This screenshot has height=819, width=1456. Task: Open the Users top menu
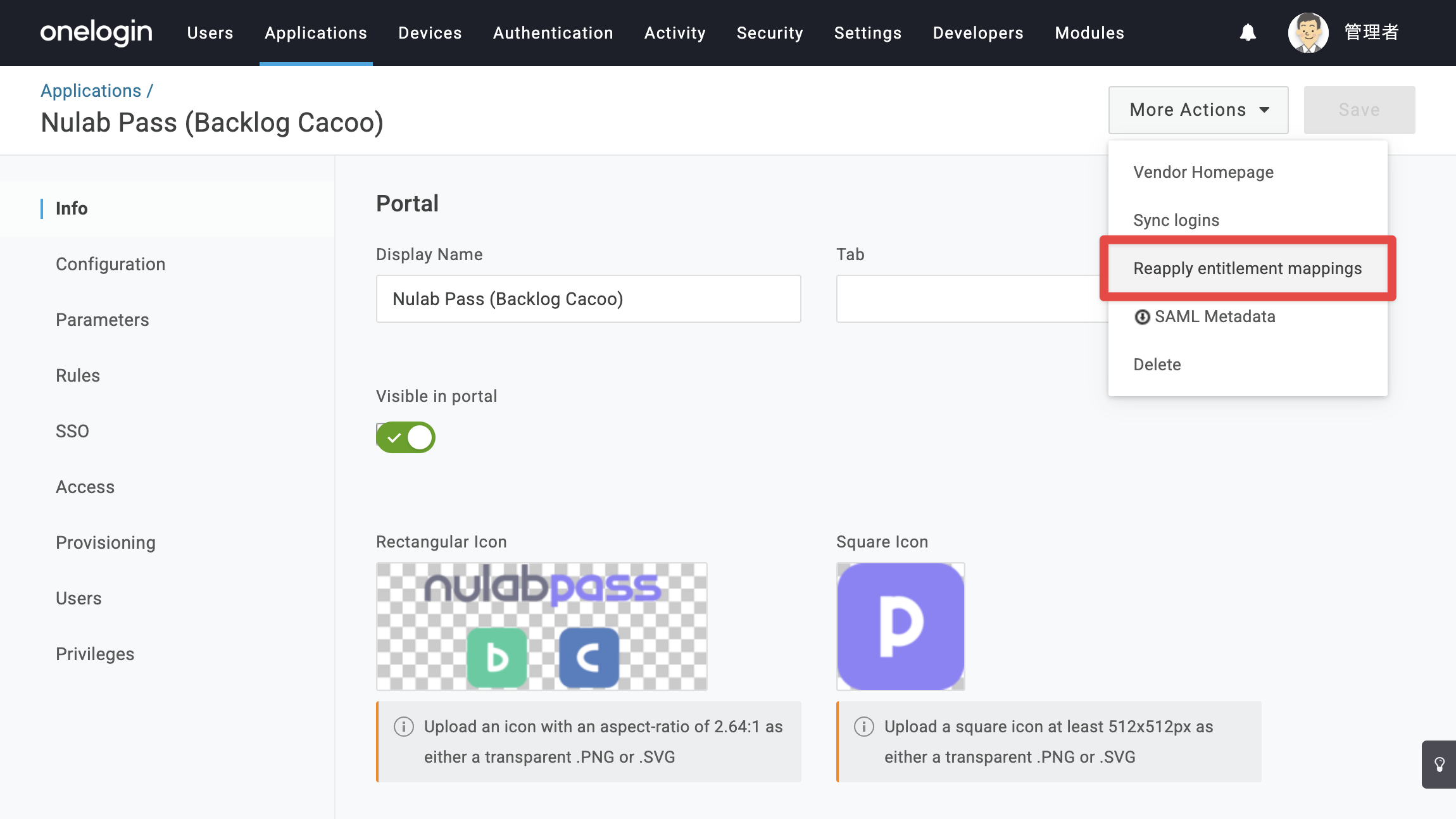pos(210,33)
